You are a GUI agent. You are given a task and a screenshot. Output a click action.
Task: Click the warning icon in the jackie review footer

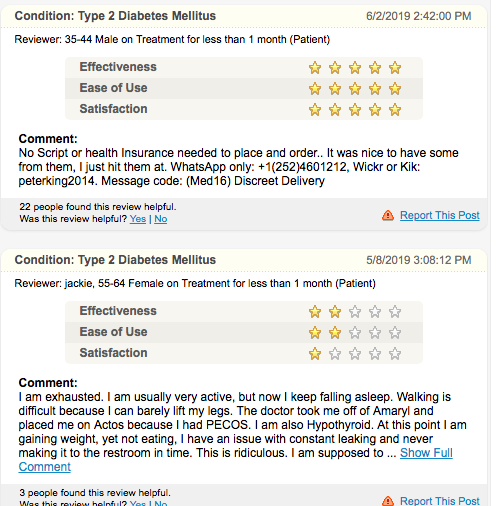[x=388, y=501]
